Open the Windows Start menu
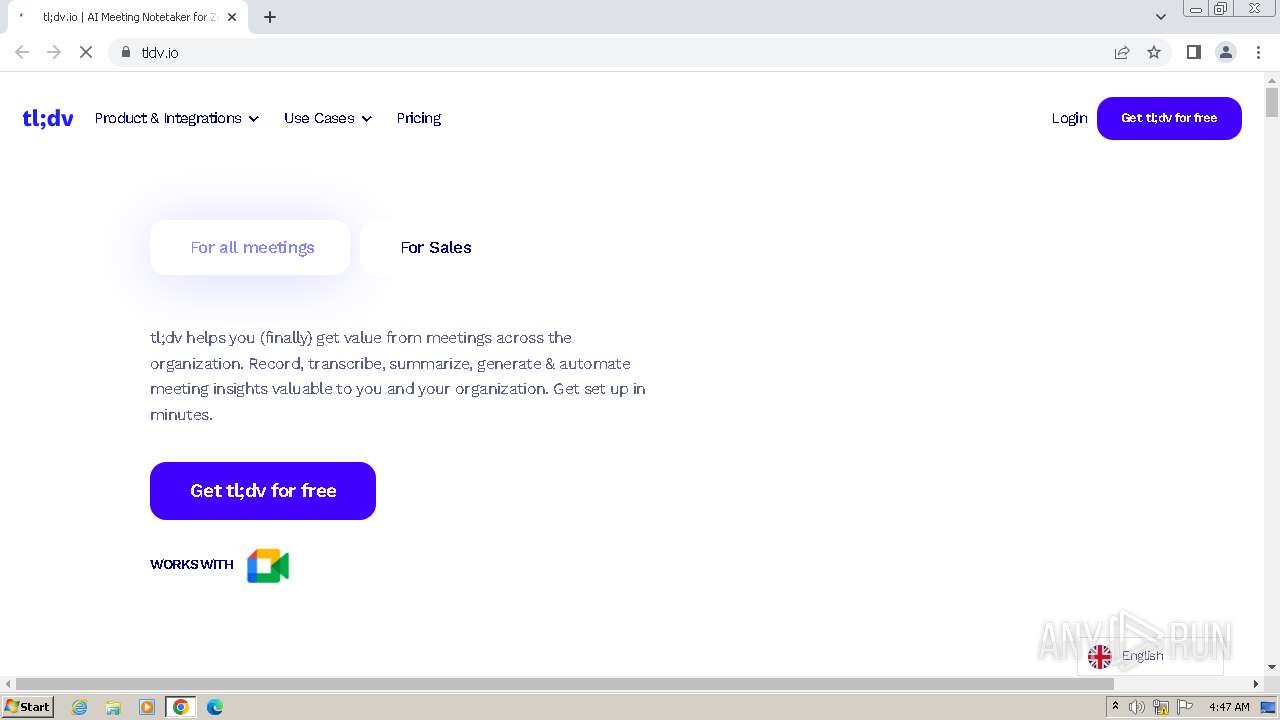The height and width of the screenshot is (720, 1280). 28,707
